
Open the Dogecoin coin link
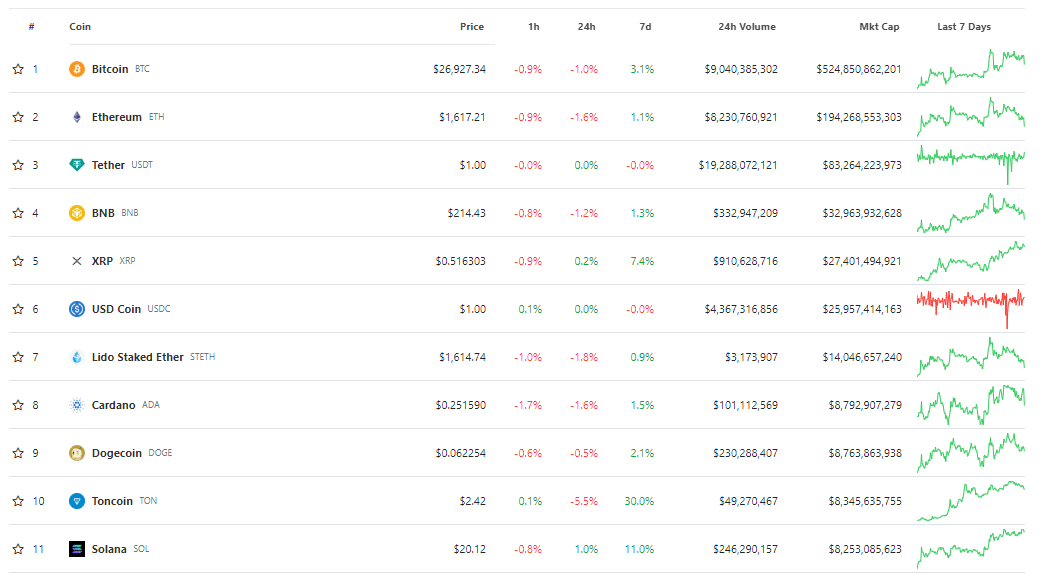116,453
